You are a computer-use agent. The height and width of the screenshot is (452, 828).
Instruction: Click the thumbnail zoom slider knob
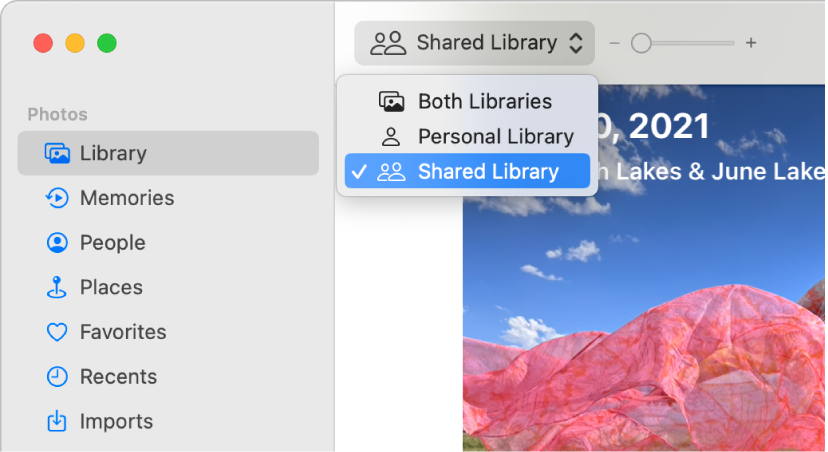[x=642, y=43]
